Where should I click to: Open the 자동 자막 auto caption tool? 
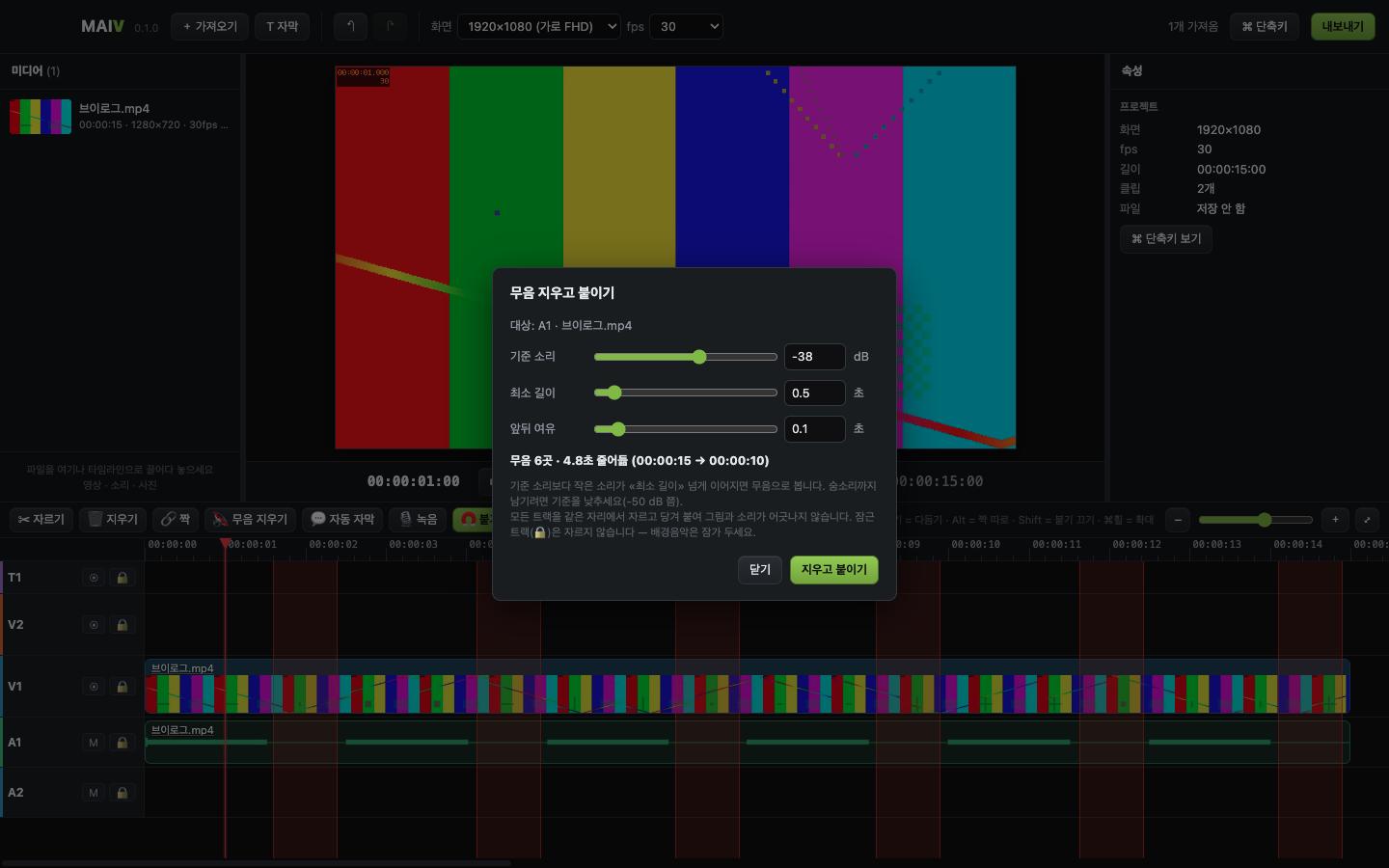[342, 520]
